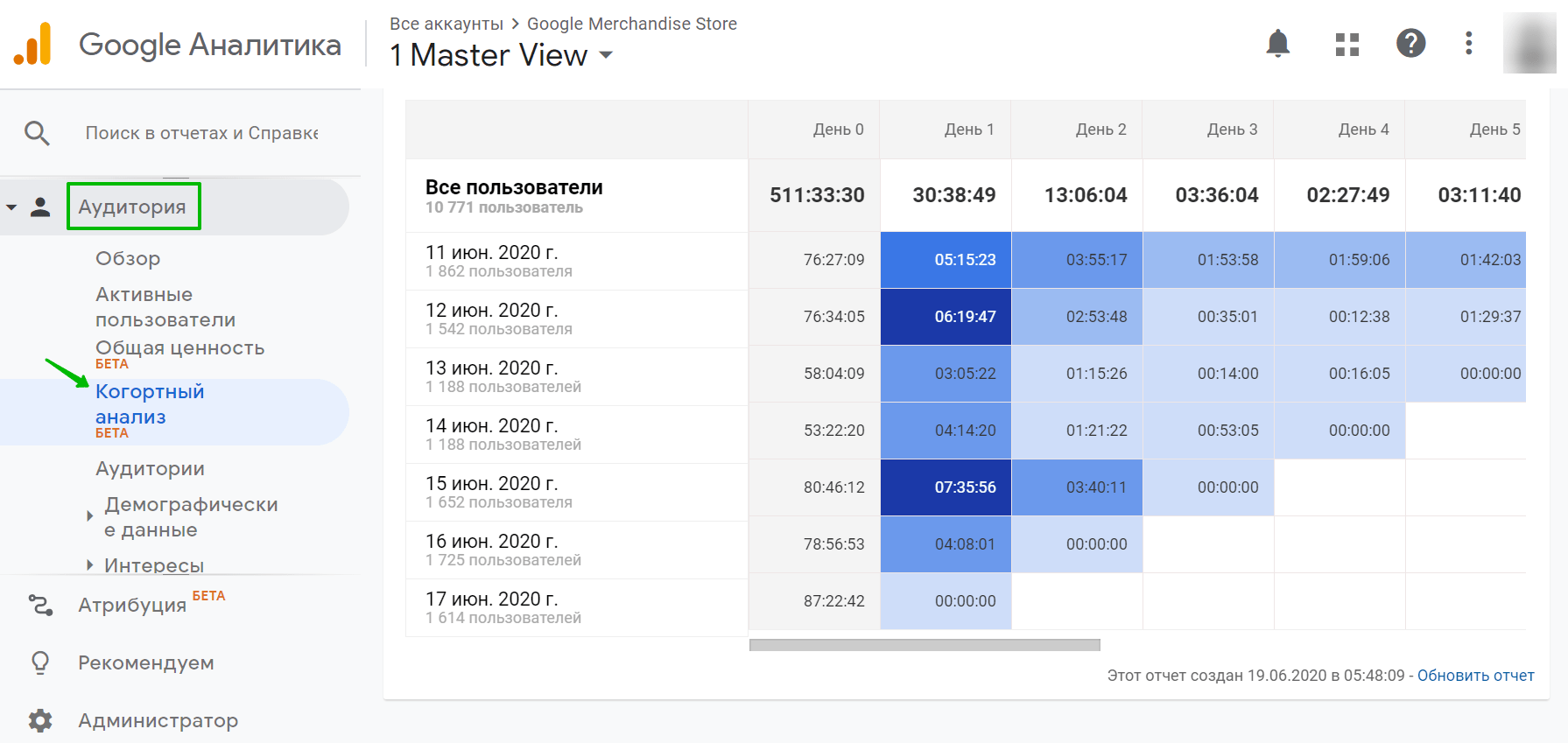
Task: Click the search reports and help field
Action: [201, 133]
